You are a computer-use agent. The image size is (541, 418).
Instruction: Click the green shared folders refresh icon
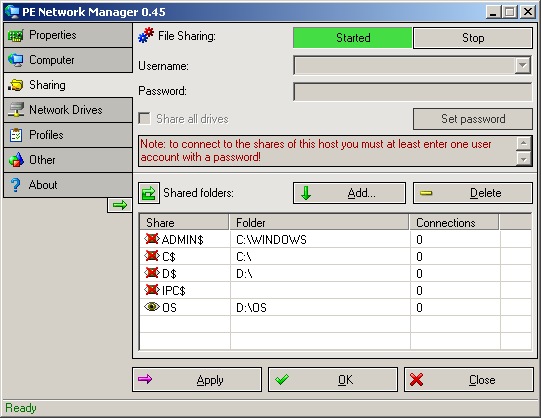149,193
